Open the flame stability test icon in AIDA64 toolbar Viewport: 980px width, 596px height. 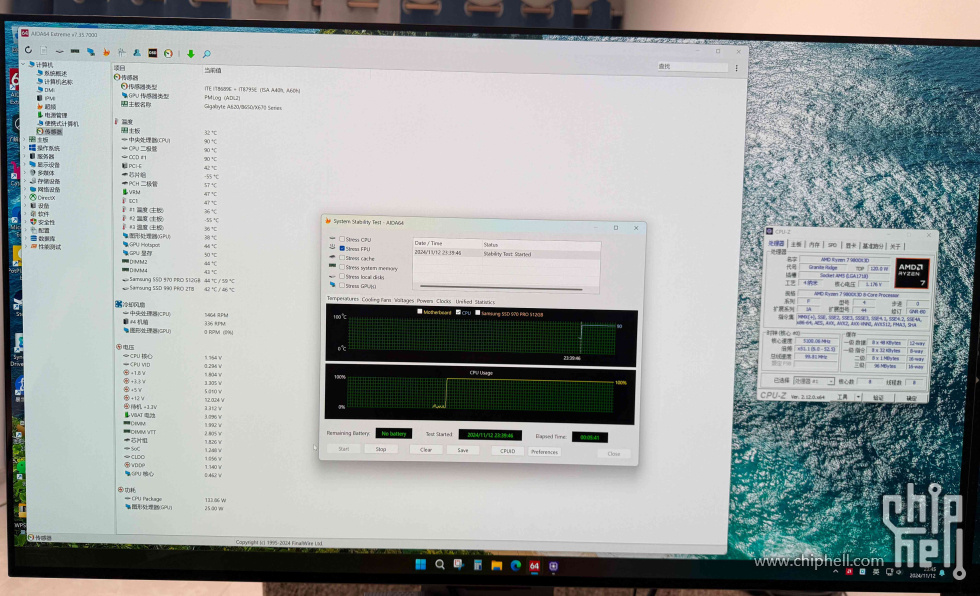(x=106, y=52)
